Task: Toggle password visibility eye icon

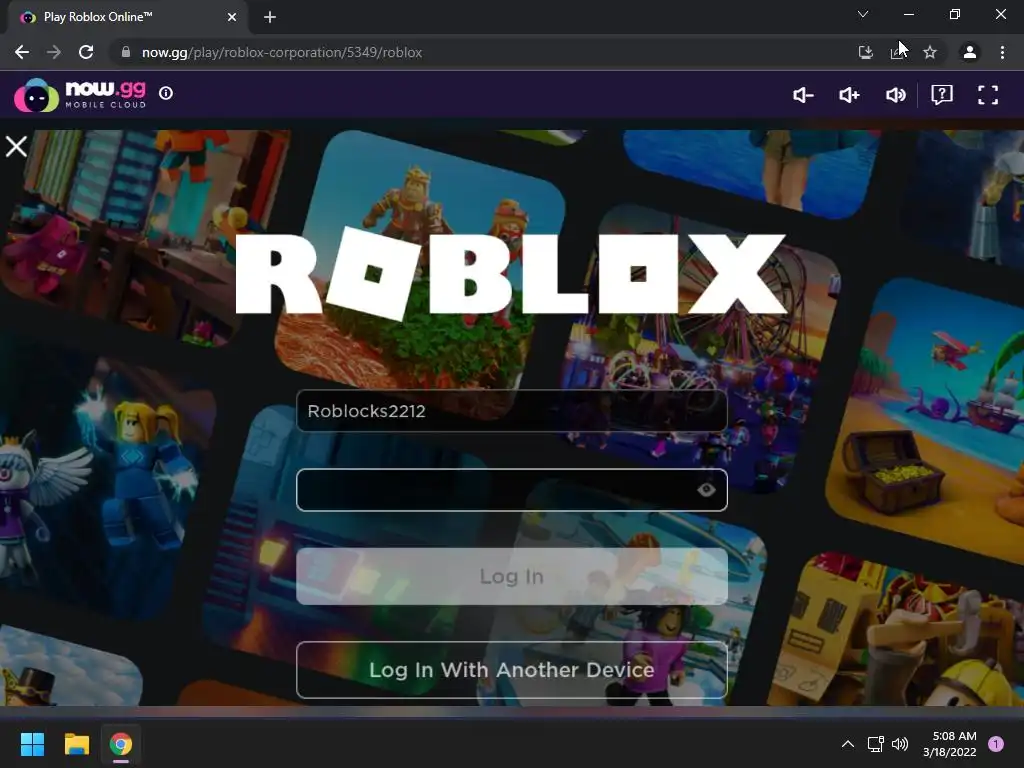Action: (706, 490)
